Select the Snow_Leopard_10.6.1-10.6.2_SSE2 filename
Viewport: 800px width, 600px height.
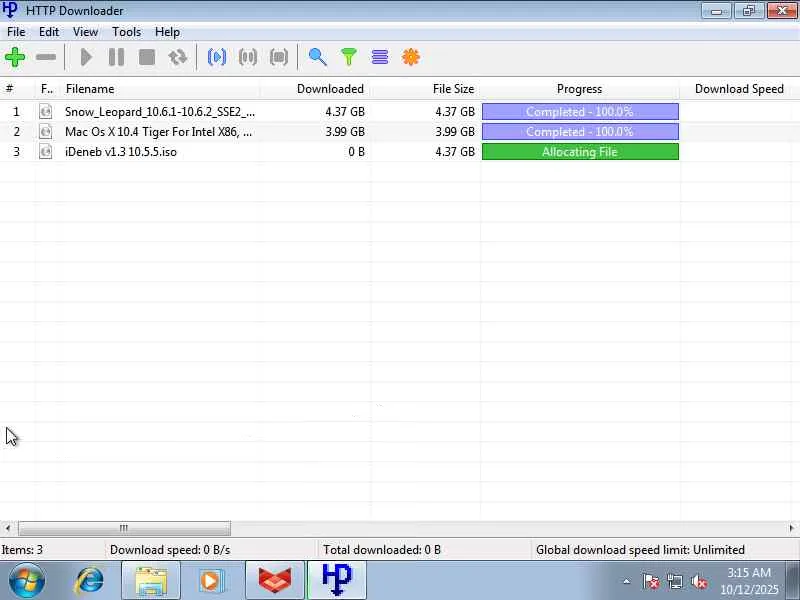160,112
